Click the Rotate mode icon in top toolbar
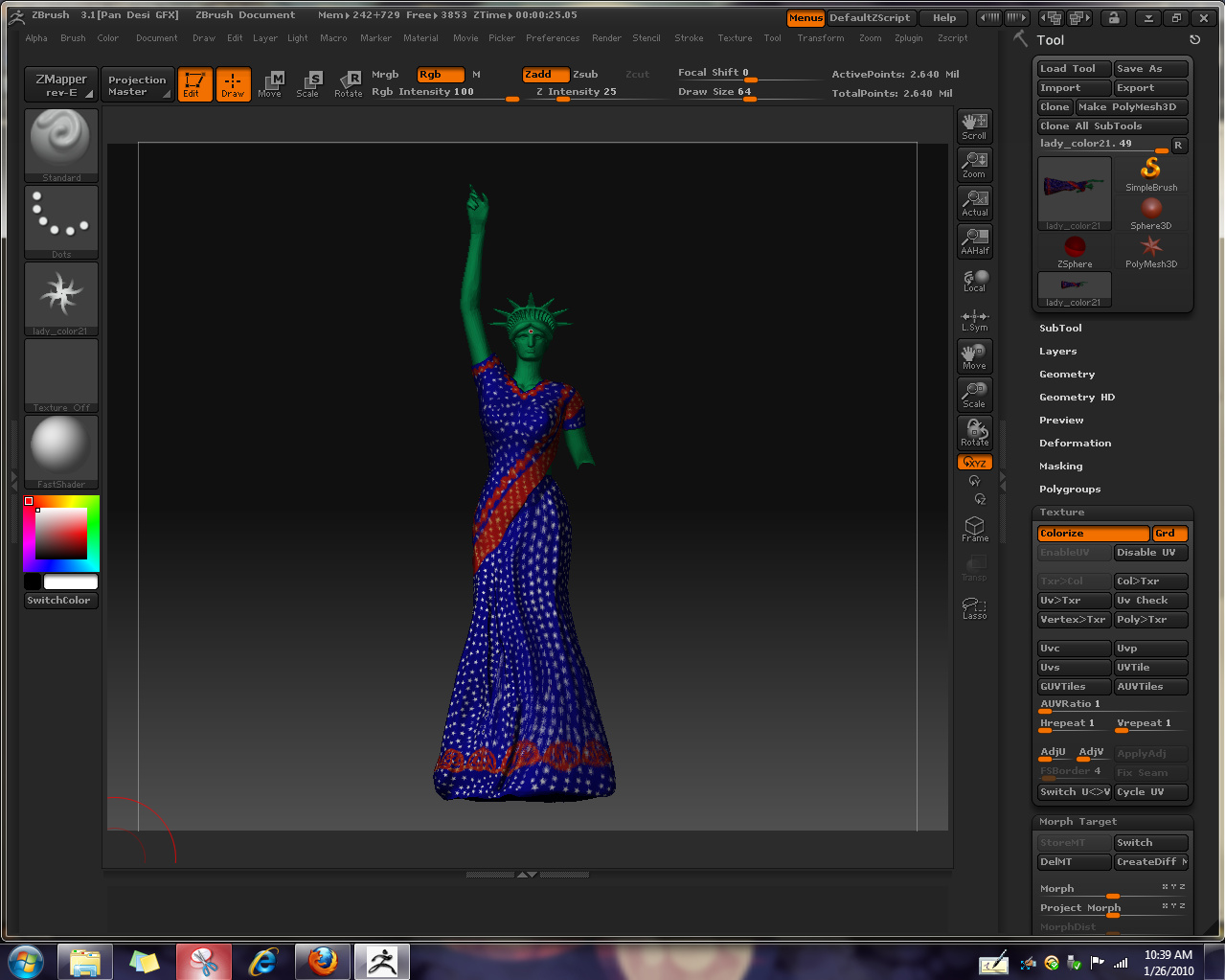This screenshot has height=980, width=1225. [x=349, y=84]
